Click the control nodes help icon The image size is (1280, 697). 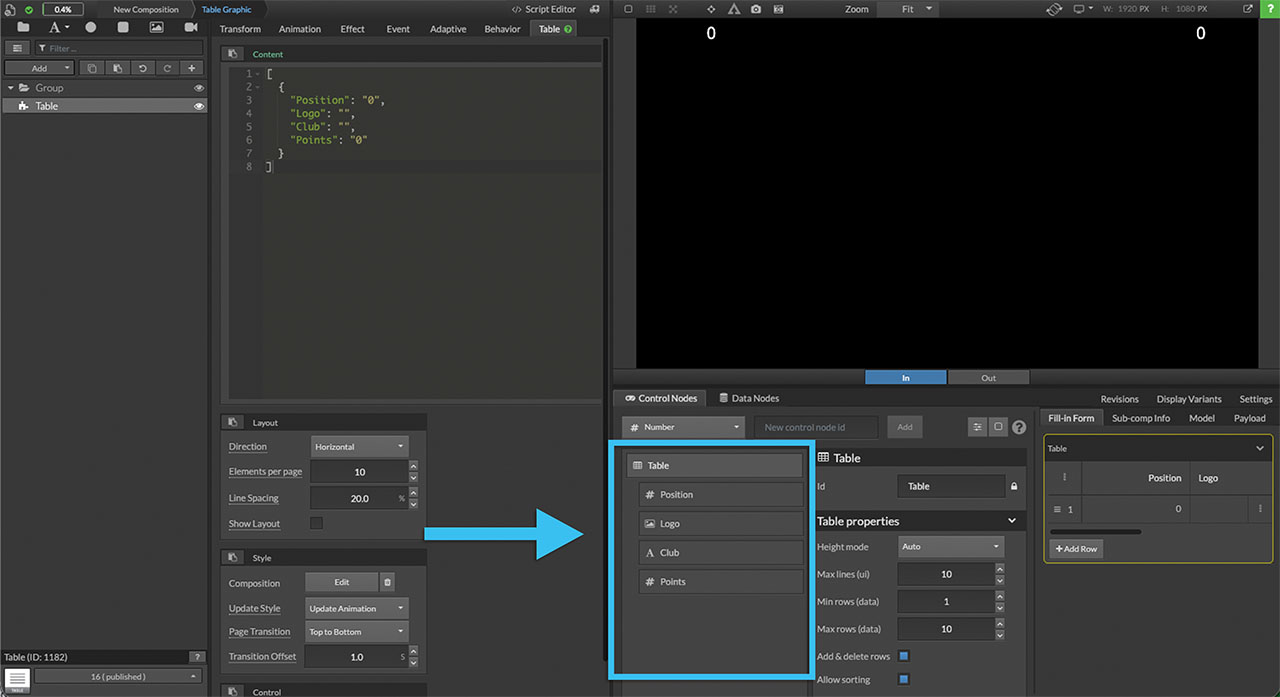coord(1019,427)
